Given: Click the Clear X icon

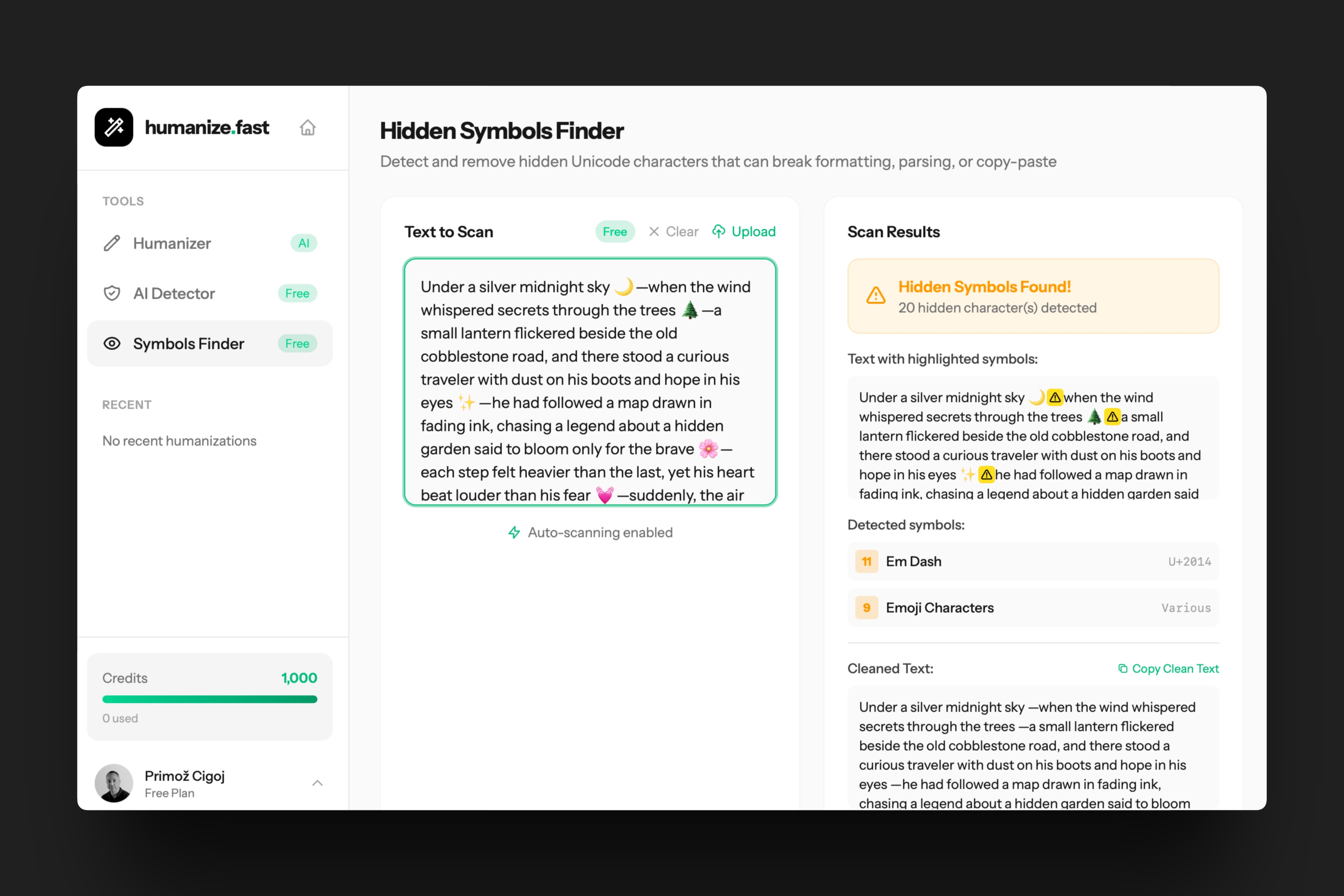Looking at the screenshot, I should (654, 231).
